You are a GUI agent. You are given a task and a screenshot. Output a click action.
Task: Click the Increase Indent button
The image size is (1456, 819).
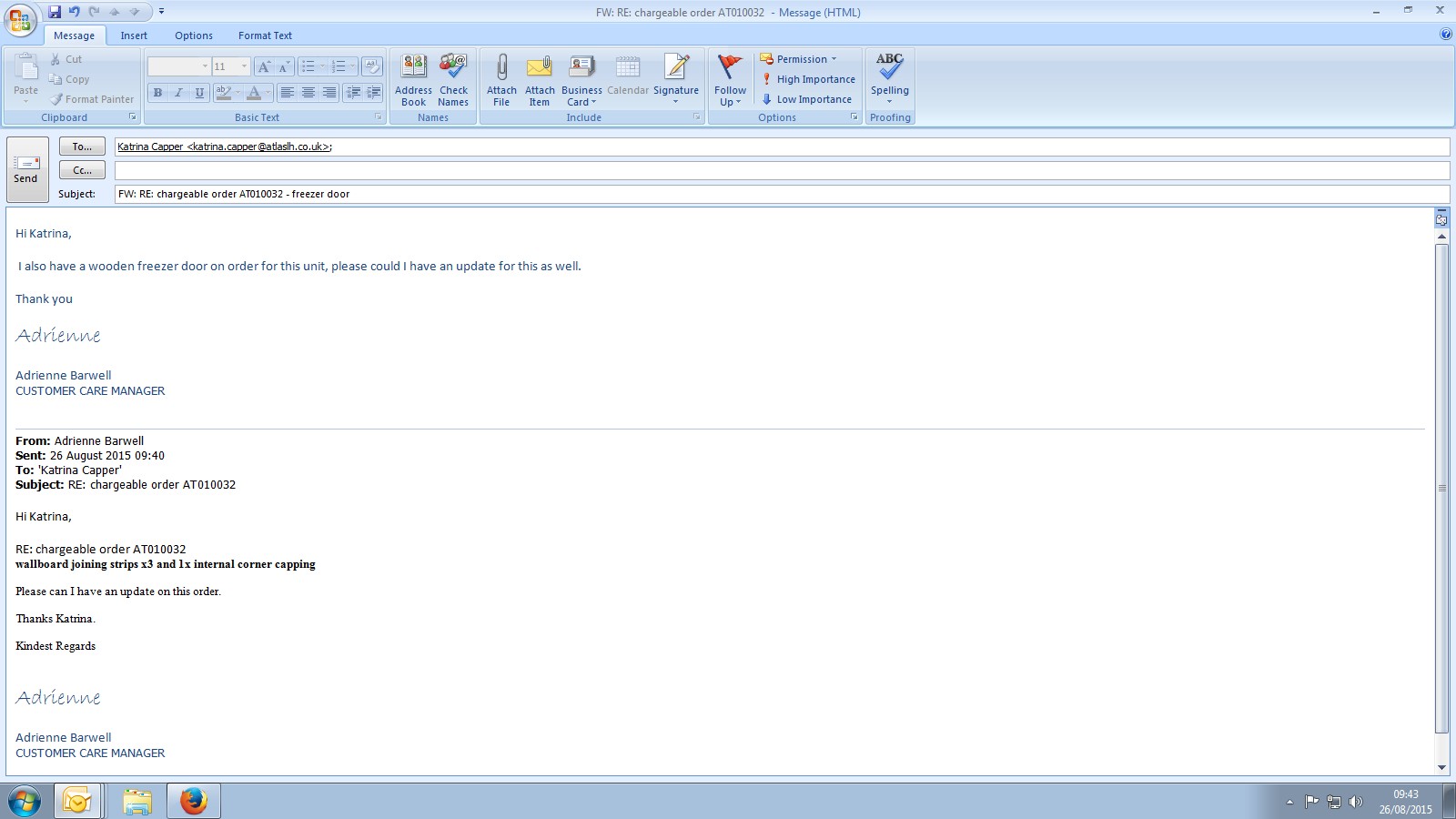coord(373,93)
